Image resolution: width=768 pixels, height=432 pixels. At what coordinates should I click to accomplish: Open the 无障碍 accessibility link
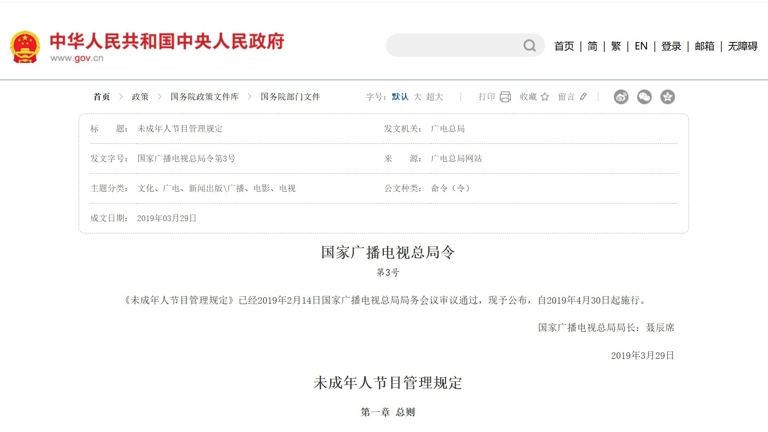742,46
